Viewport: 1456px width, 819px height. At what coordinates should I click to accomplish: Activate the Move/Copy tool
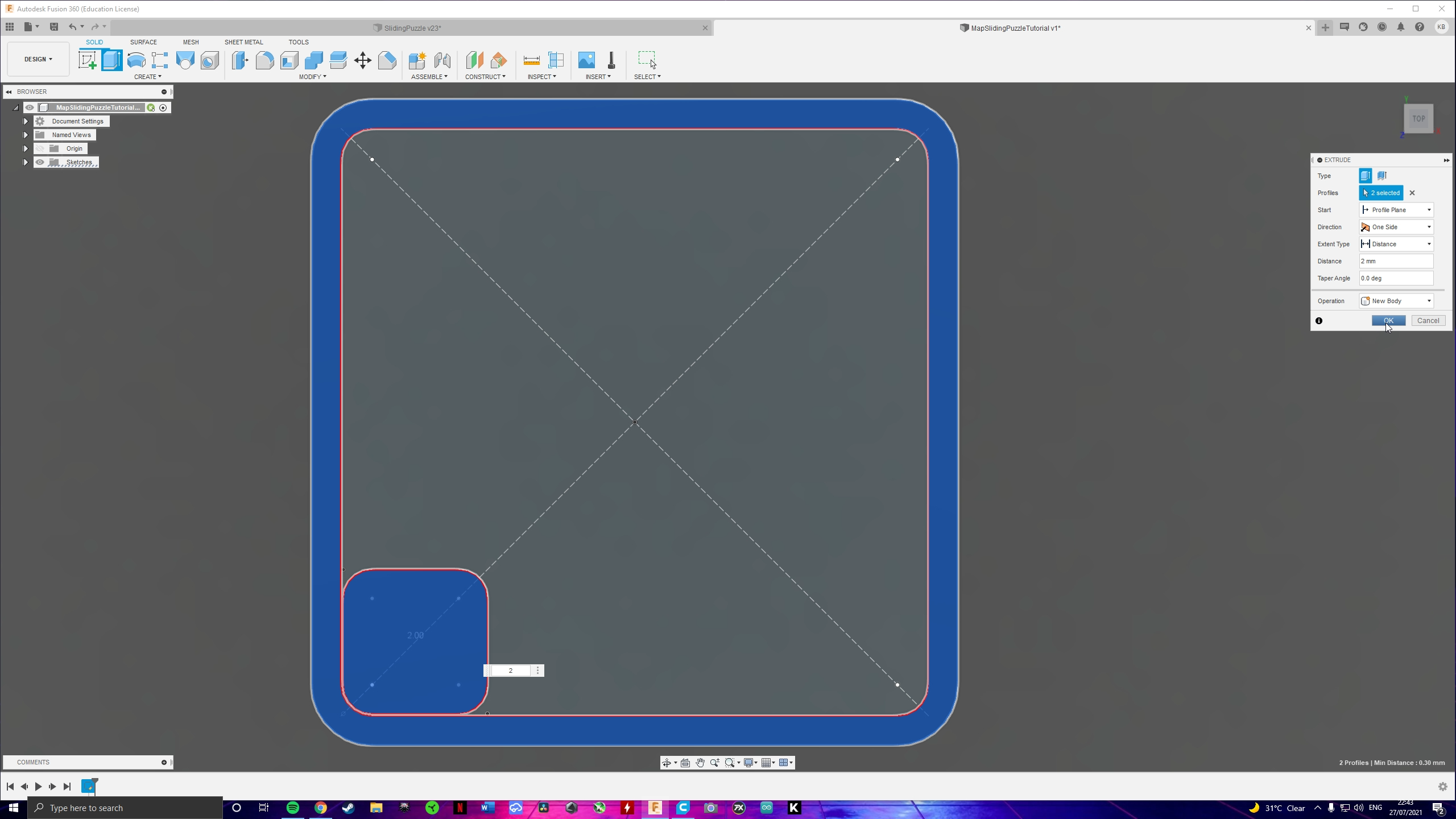point(363,60)
